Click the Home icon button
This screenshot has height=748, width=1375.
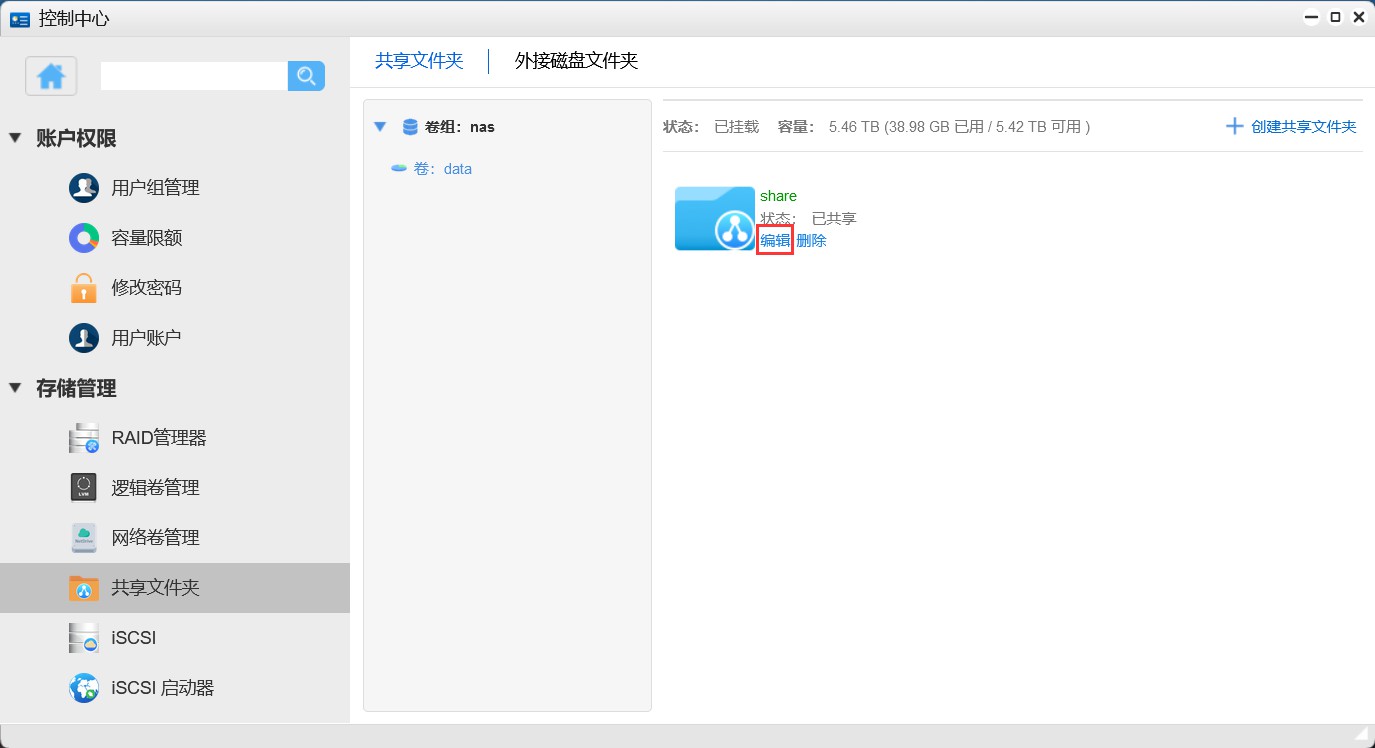click(51, 76)
